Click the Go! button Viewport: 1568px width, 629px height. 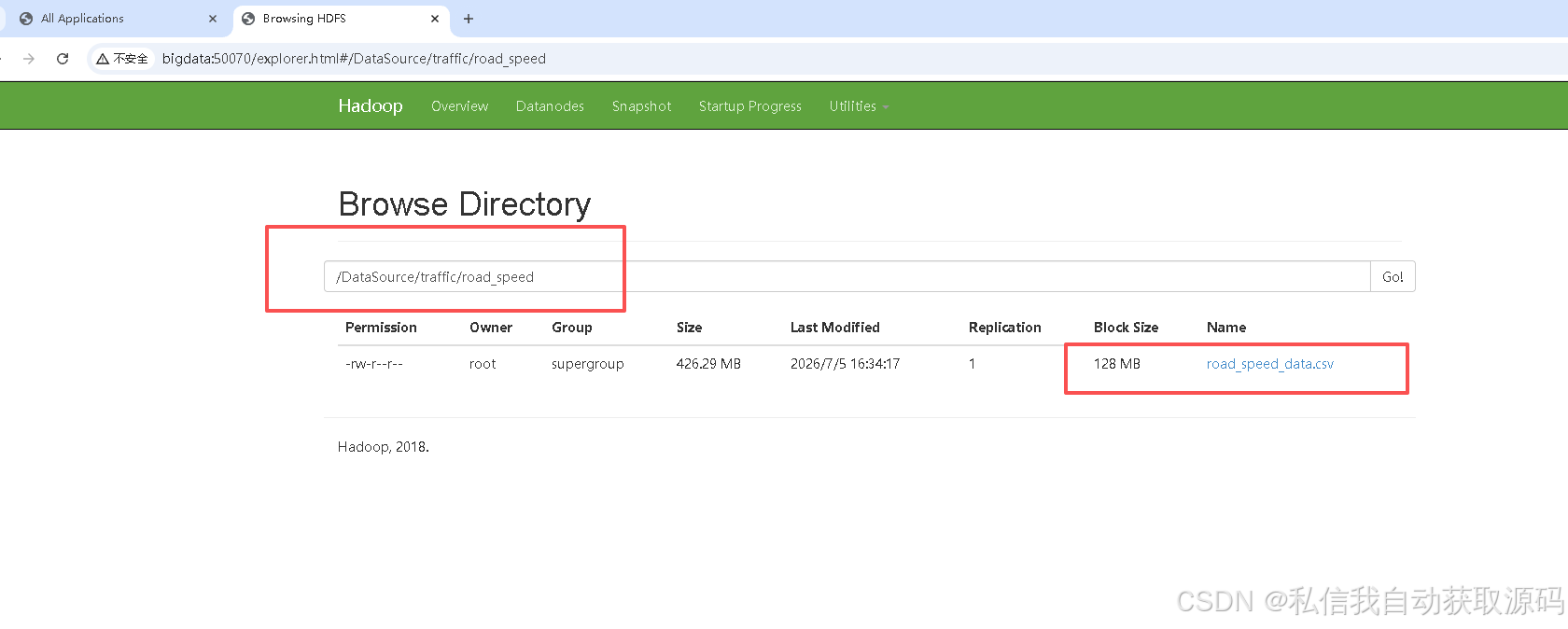point(1393,277)
